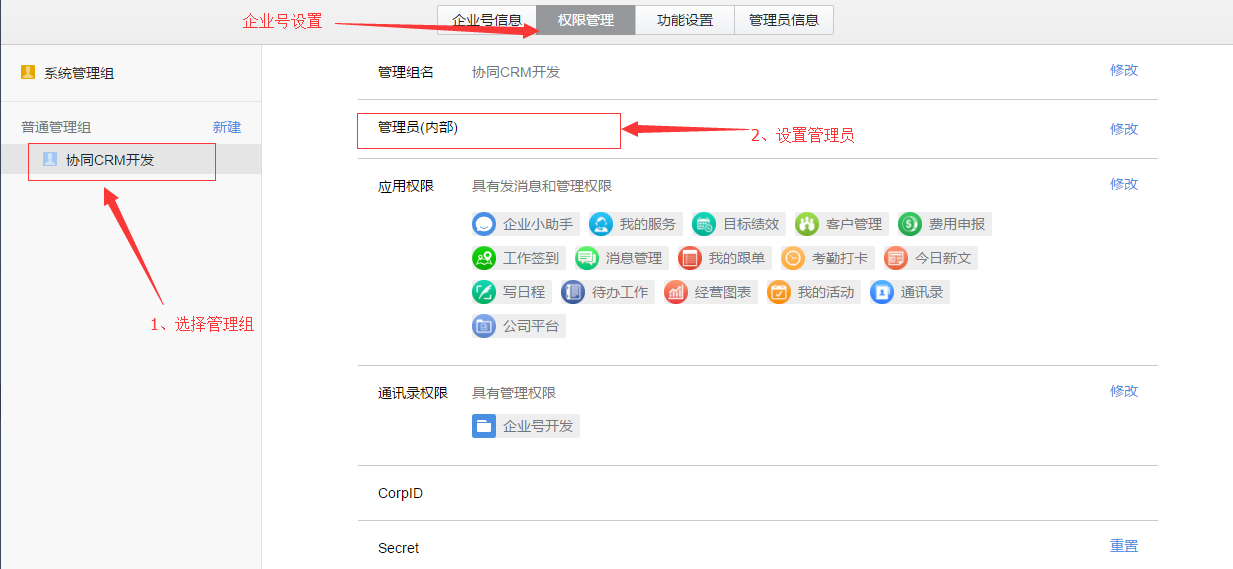This screenshot has height=569, width=1233.
Task: Select the 我的服务 app icon
Action: point(601,224)
